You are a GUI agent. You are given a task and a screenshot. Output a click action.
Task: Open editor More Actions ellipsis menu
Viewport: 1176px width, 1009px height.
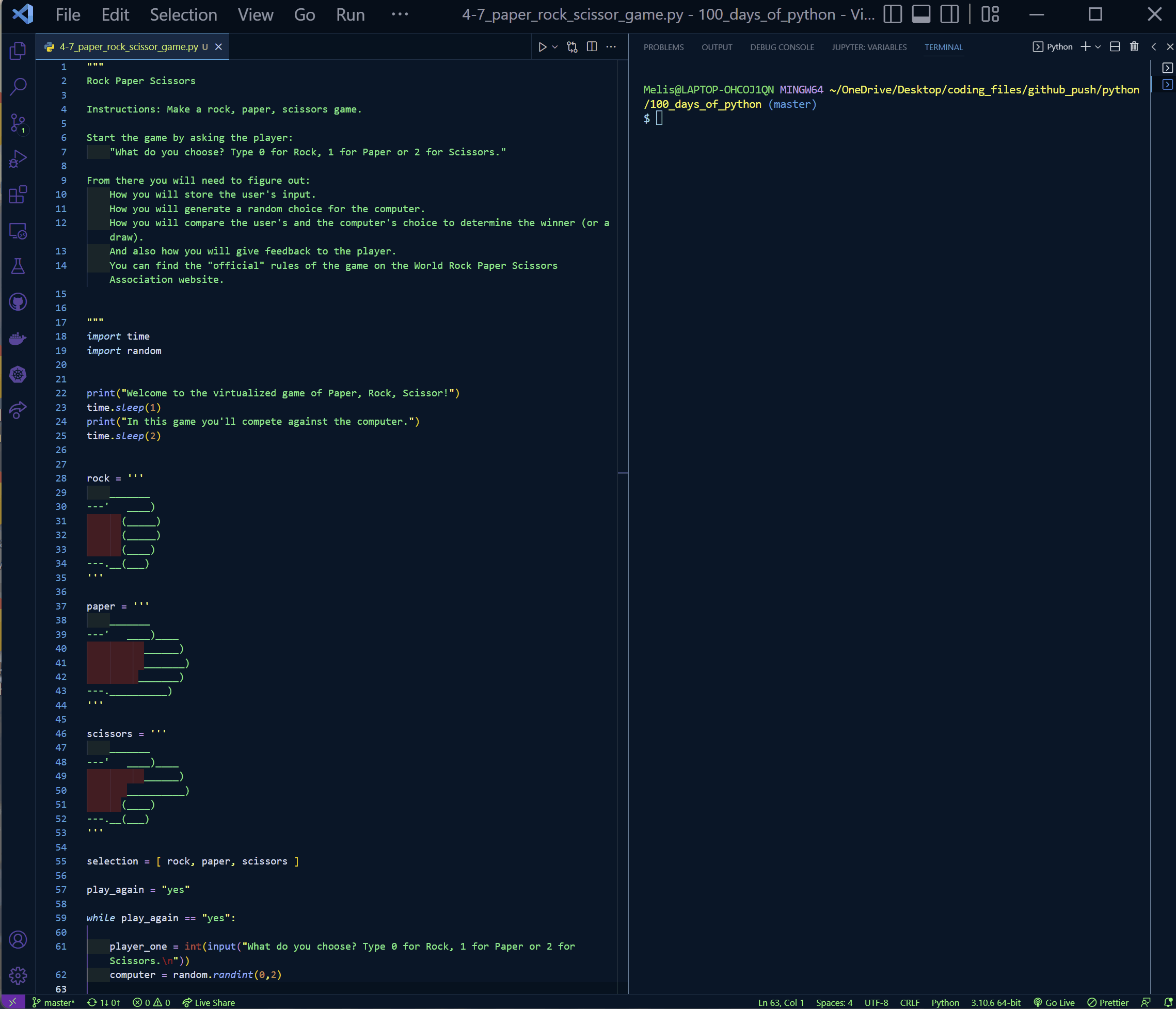tap(611, 47)
